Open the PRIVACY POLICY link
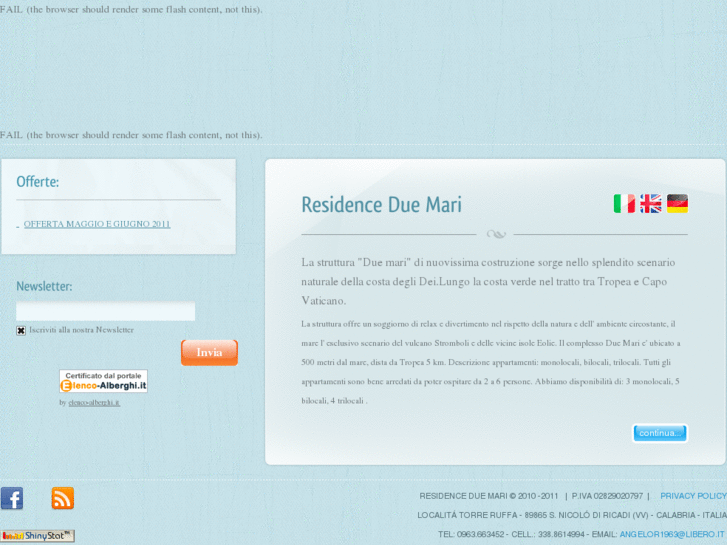This screenshot has height=545, width=727. click(694, 496)
